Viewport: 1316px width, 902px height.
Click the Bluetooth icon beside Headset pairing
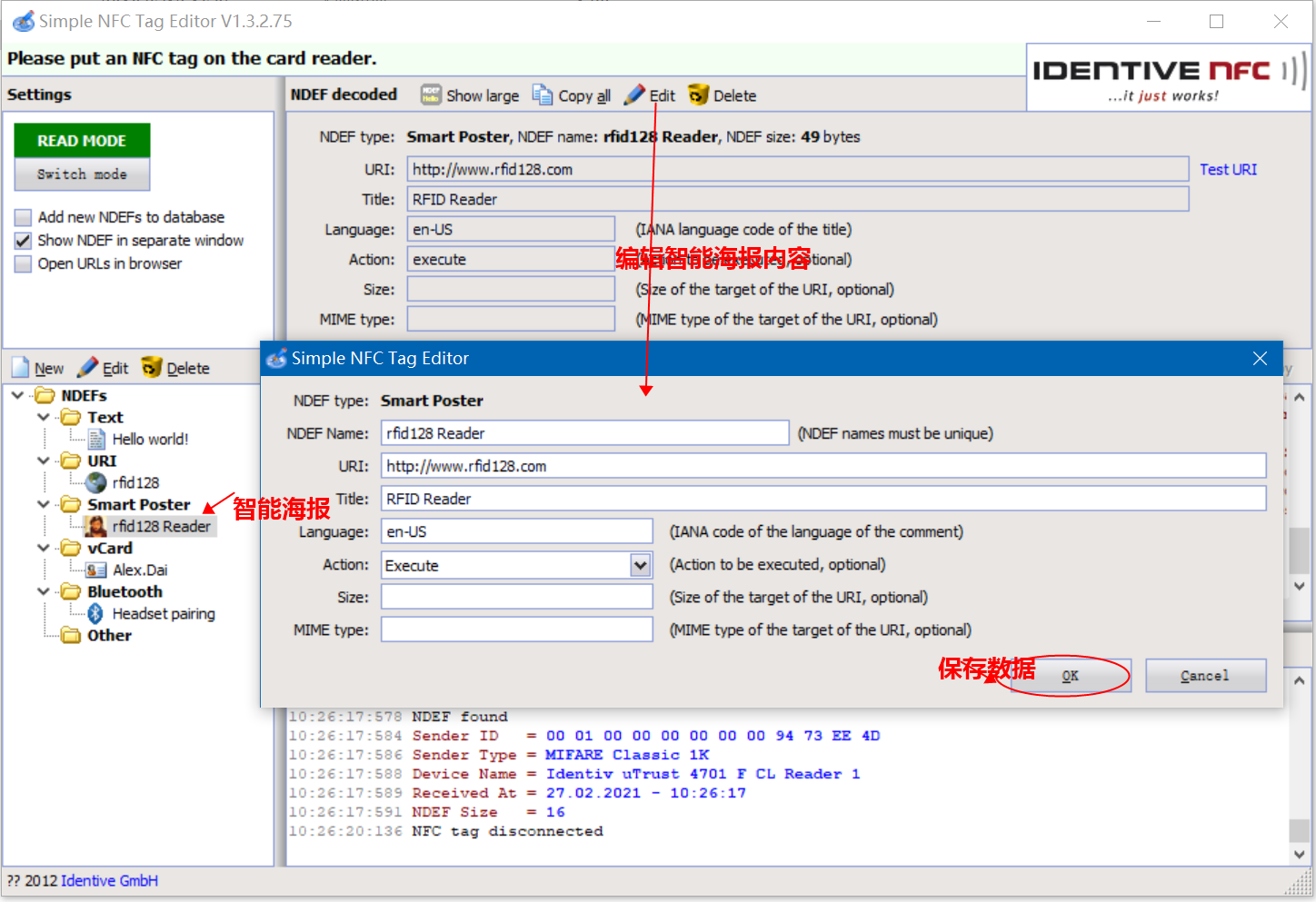[95, 613]
